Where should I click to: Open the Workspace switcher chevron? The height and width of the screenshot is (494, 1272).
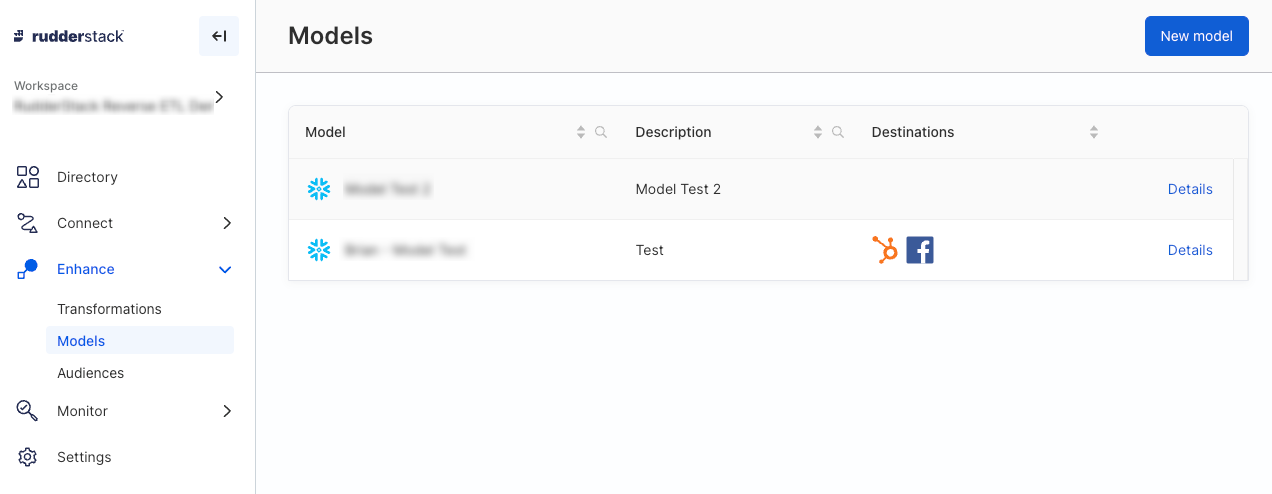[x=220, y=97]
